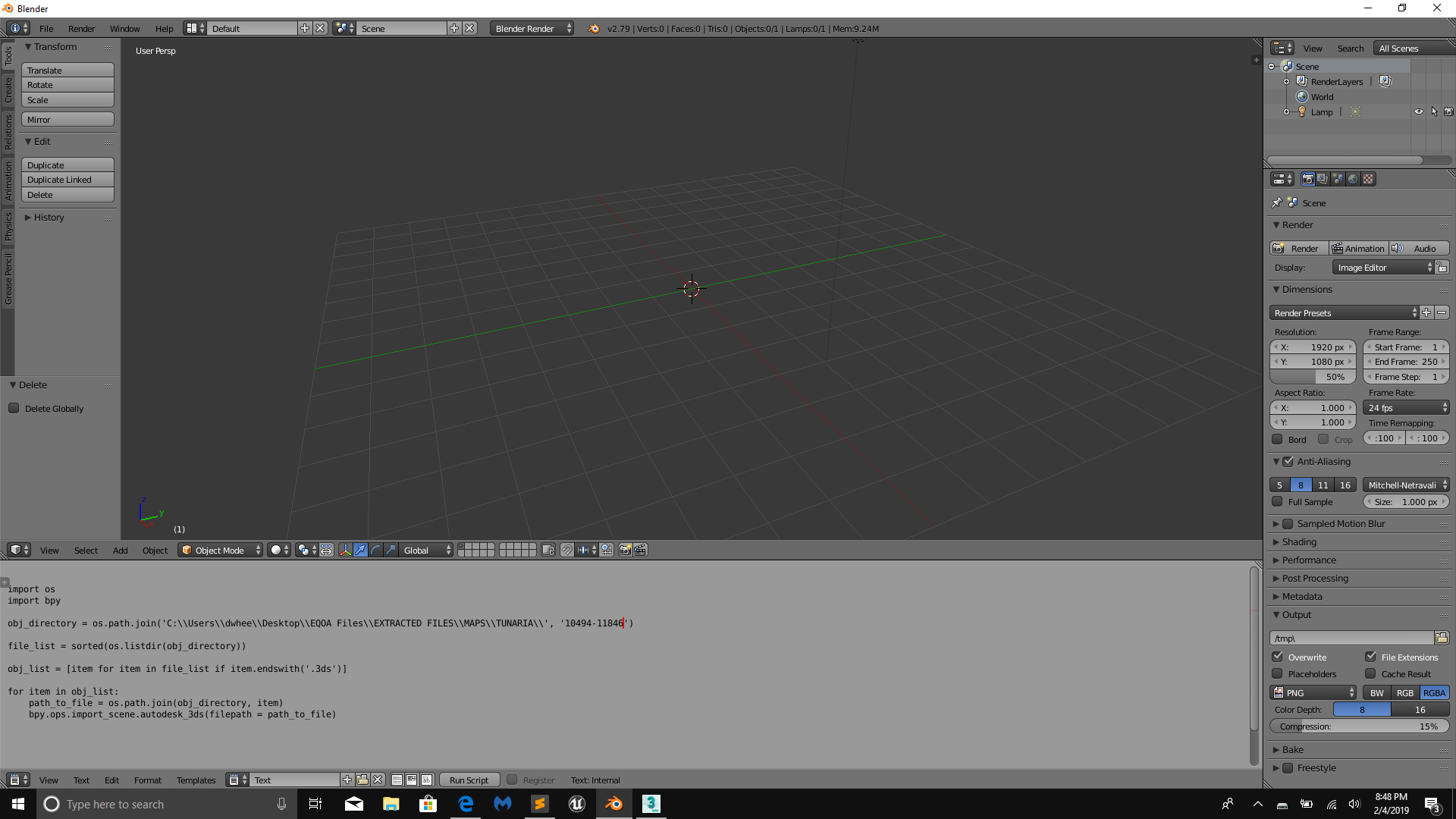Open the World properties tab (globe icon)
The width and height of the screenshot is (1456, 819).
[x=1353, y=179]
